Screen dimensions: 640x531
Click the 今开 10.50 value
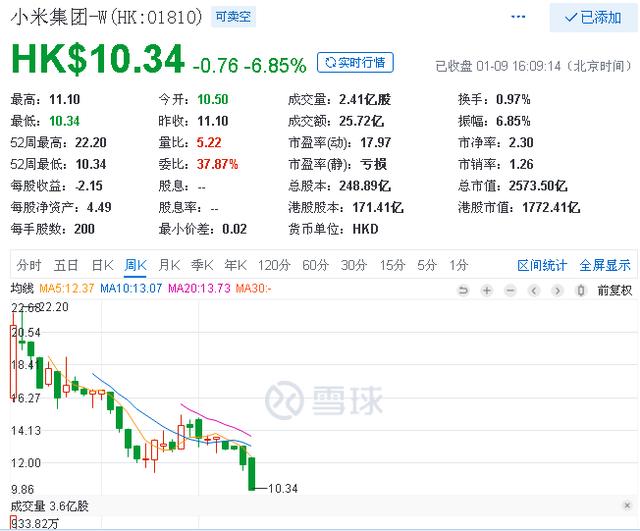[x=213, y=99]
